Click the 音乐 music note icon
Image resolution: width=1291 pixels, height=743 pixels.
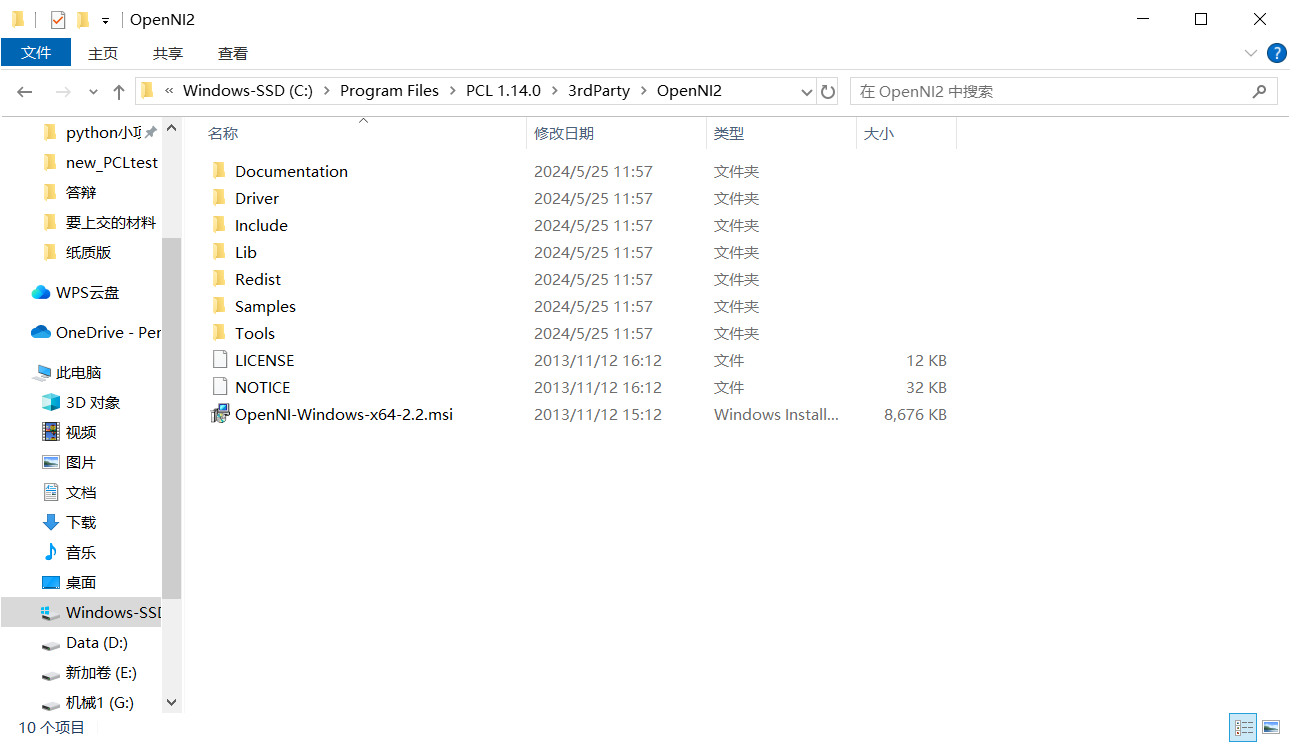click(51, 552)
